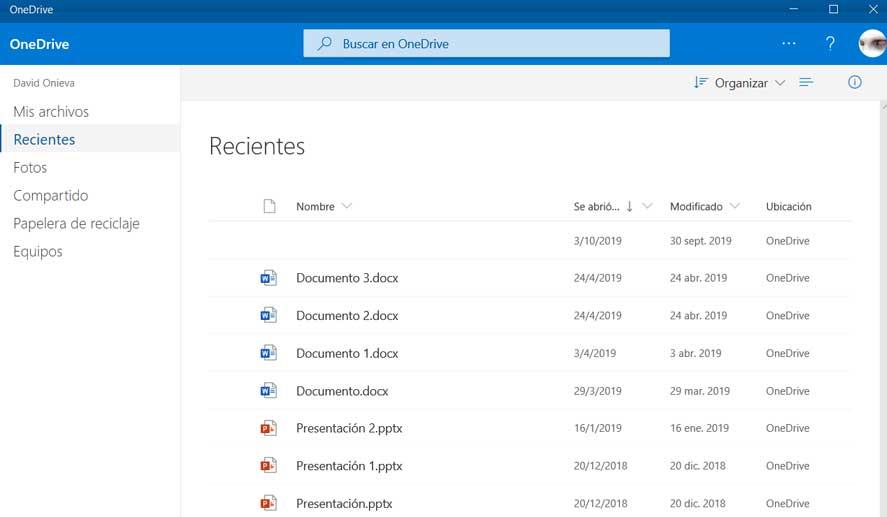Open Papelera de reciclaje

[x=76, y=223]
